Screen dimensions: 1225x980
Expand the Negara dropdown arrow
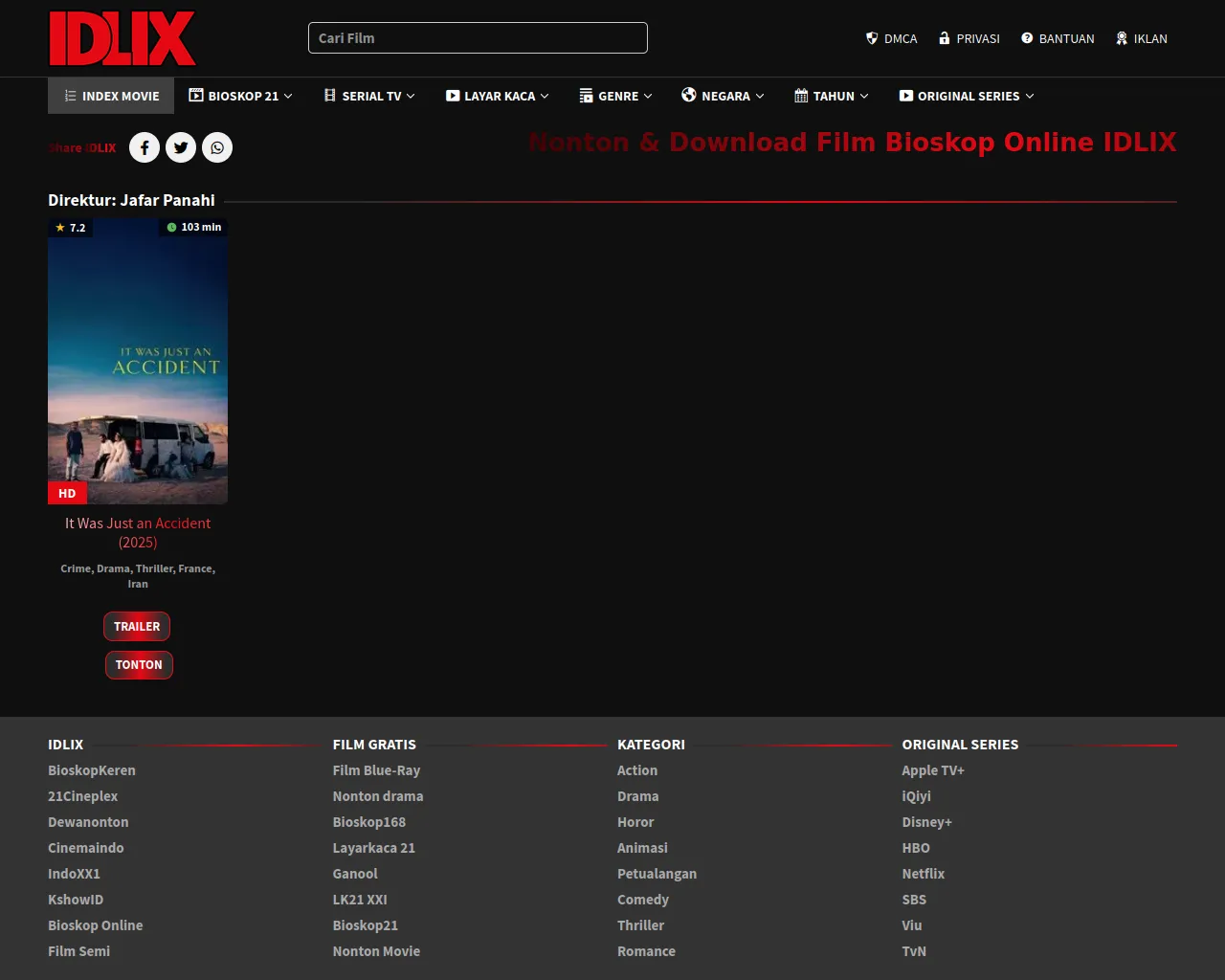(x=760, y=96)
